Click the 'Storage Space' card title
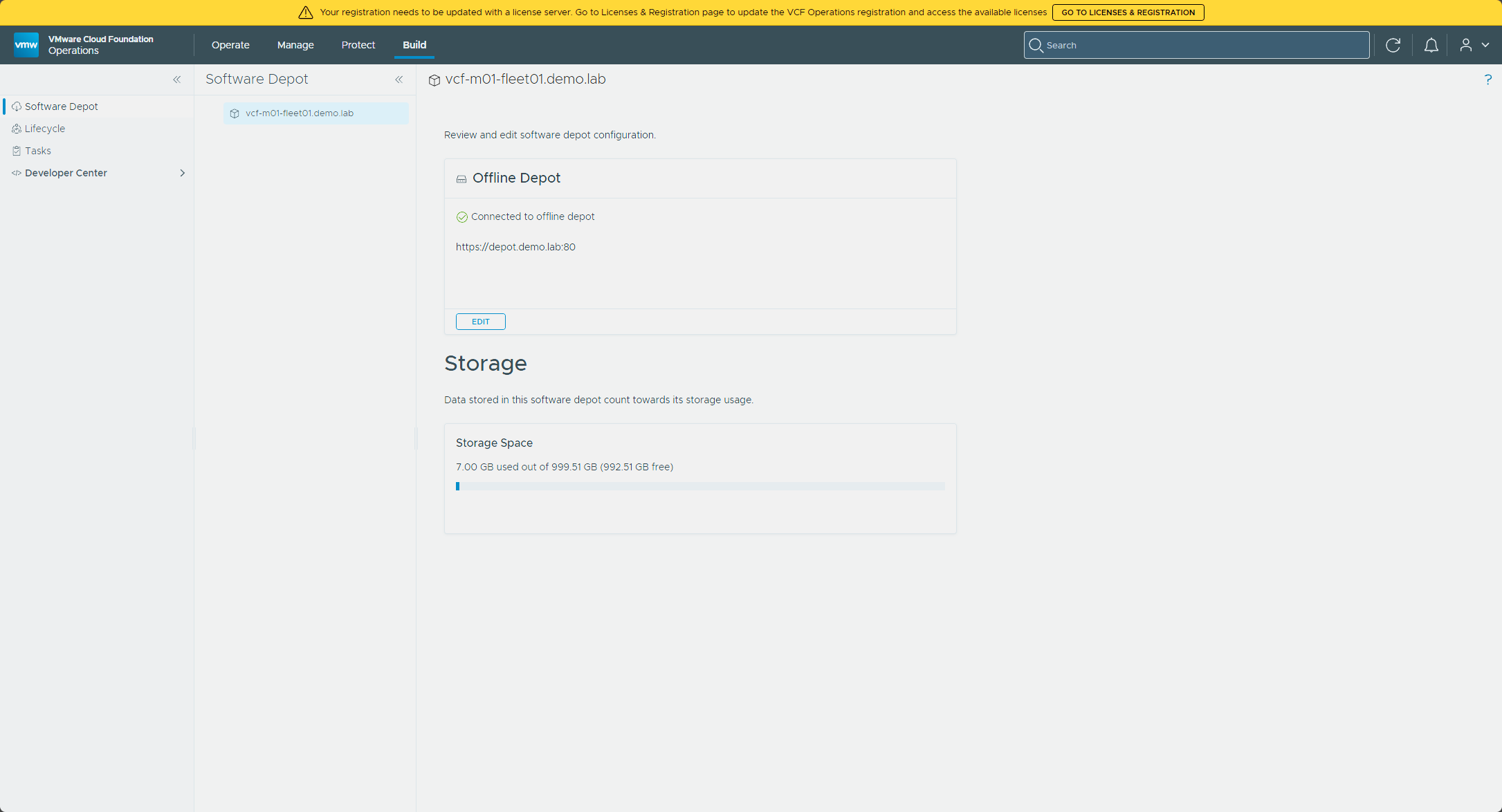1502x812 pixels. pyautogui.click(x=494, y=443)
